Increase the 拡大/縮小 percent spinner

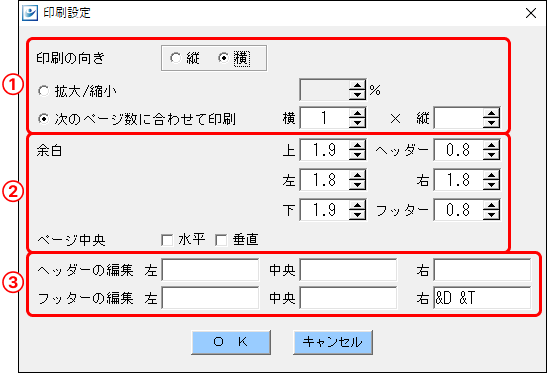[x=357, y=85]
